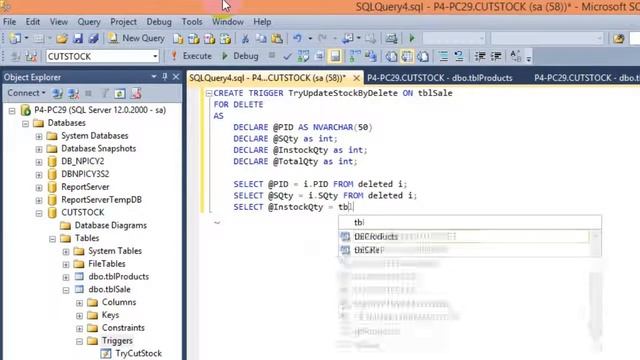The width and height of the screenshot is (640, 360).
Task: Click the New Query button
Action: coord(137,38)
